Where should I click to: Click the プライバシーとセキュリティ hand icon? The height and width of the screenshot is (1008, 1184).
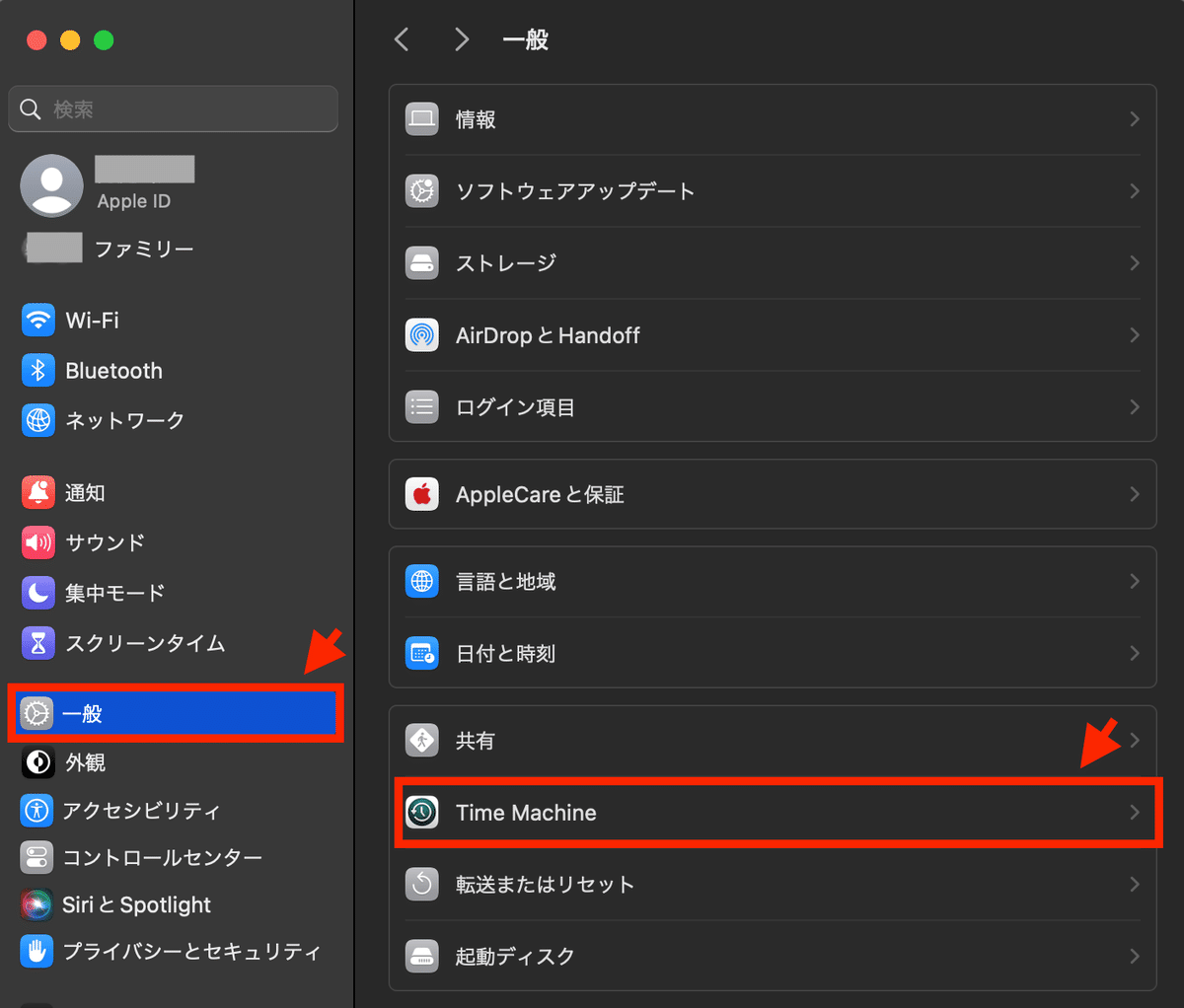[37, 952]
